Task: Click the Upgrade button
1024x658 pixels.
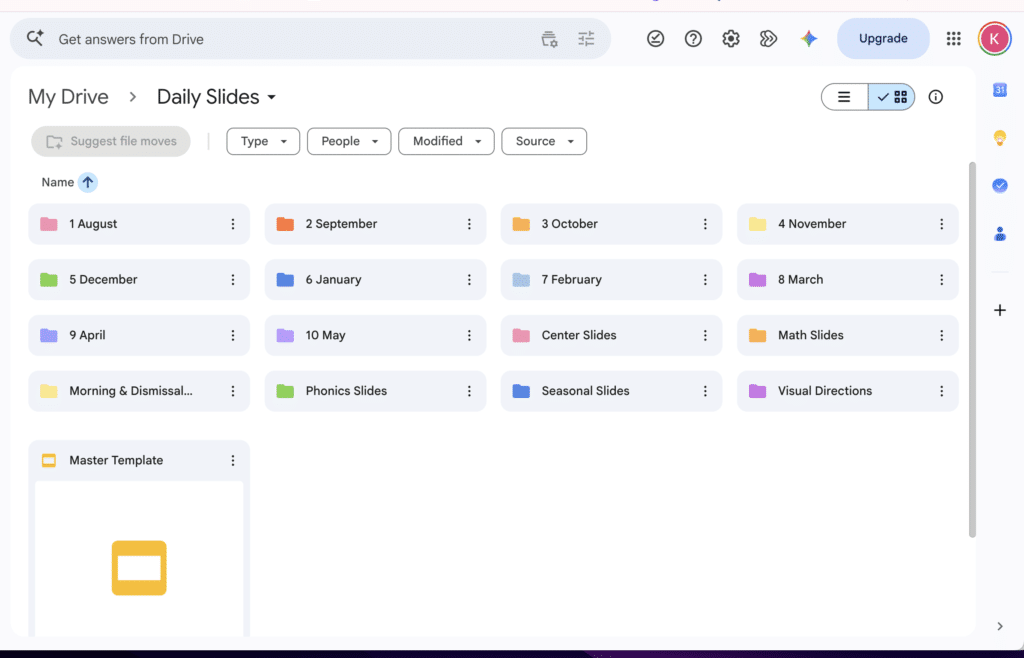Action: tap(883, 39)
